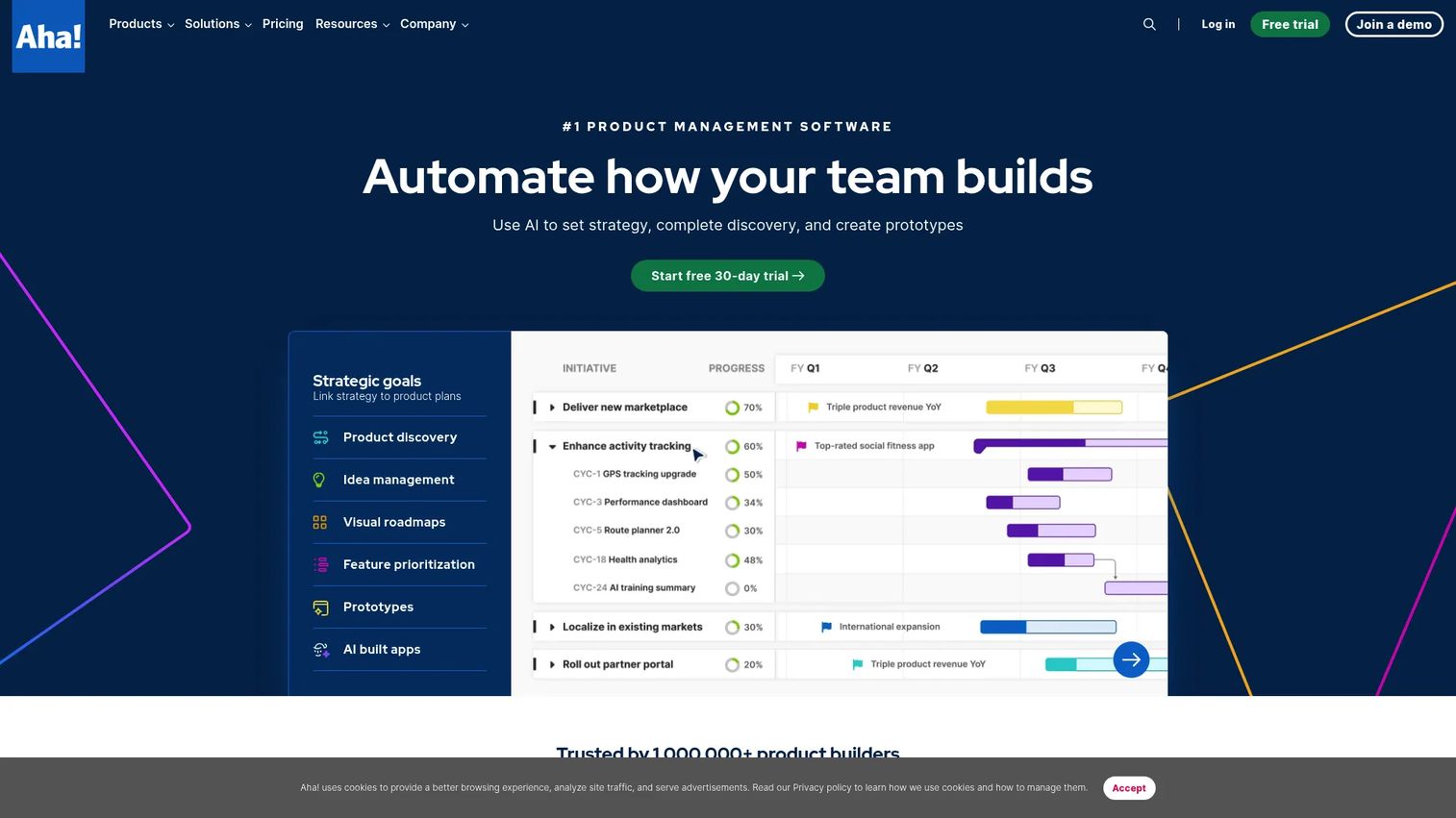The width and height of the screenshot is (1456, 818).
Task: Click the 48% progress ring for Health analytics
Action: click(x=732, y=560)
